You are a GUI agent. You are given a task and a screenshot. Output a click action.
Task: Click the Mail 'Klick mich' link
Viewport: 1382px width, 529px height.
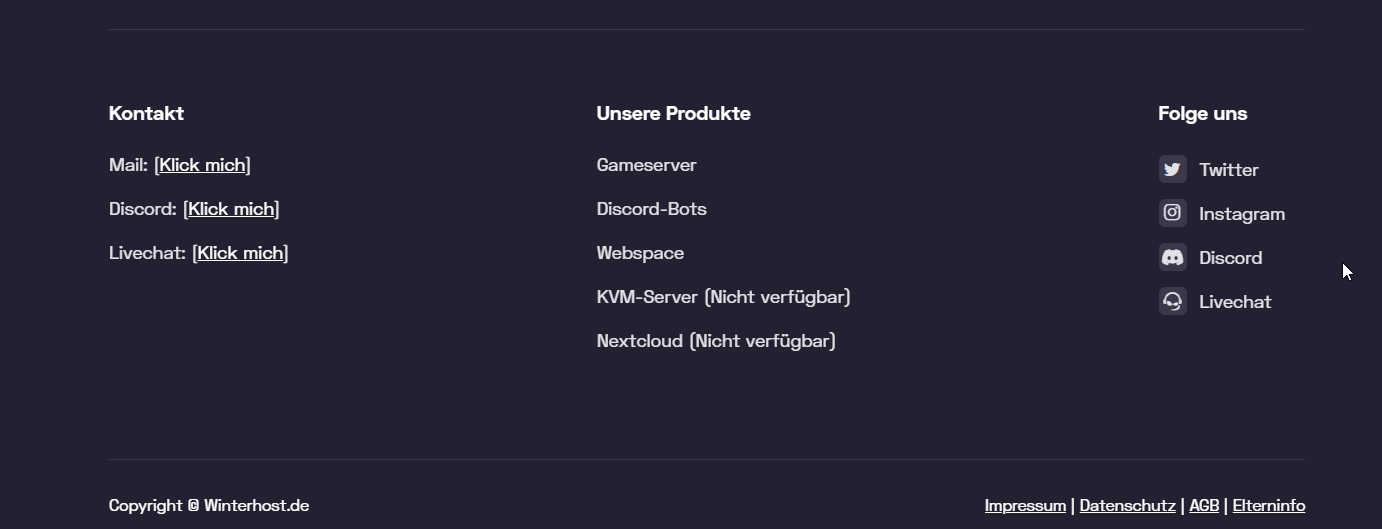(202, 165)
